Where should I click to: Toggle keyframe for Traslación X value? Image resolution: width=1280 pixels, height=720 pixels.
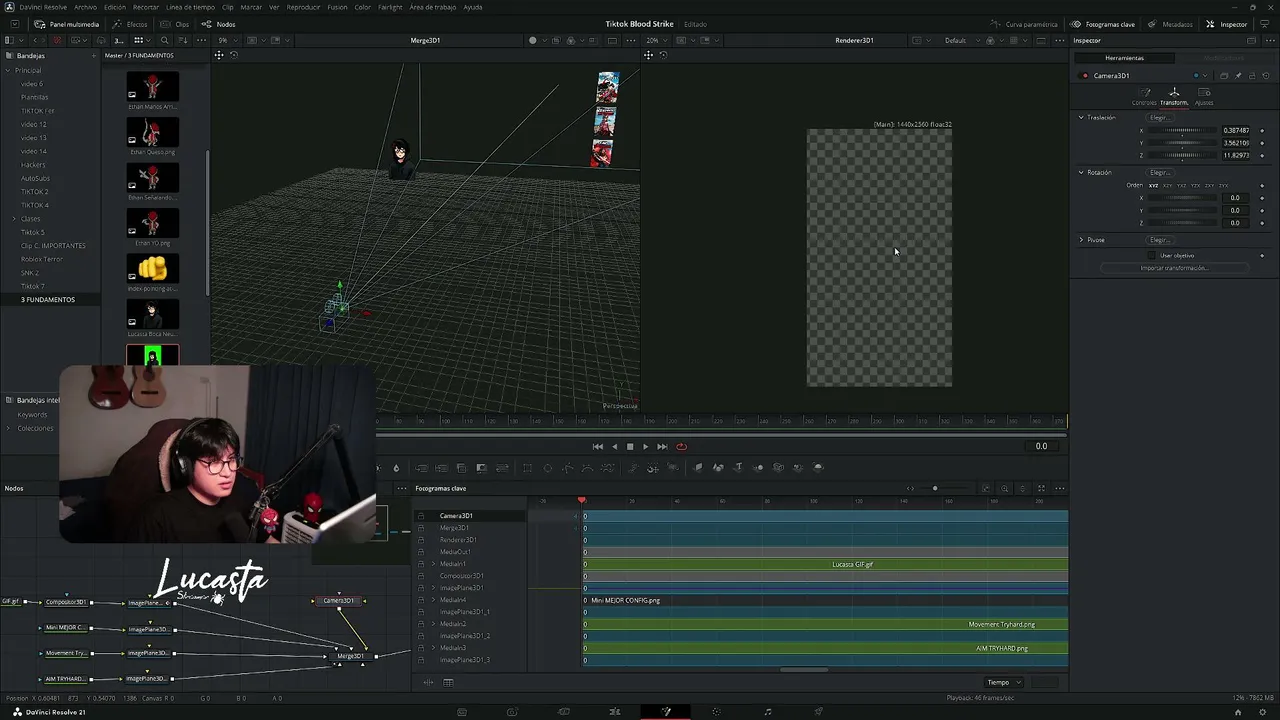point(1262,131)
